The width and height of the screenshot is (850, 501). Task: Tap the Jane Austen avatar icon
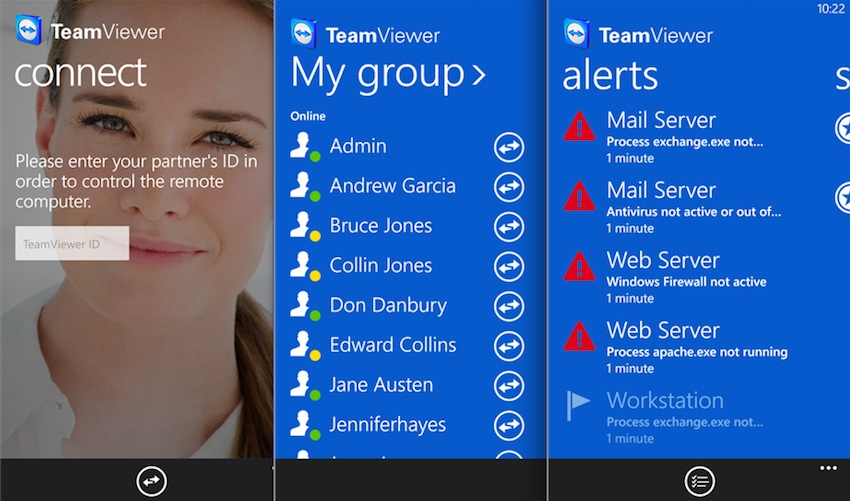click(305, 386)
